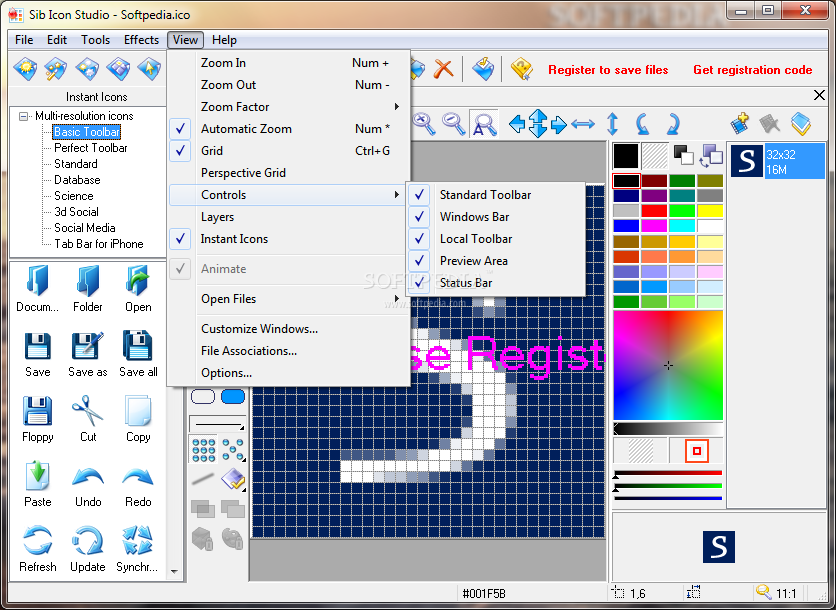Expand the Zoom Factor submenu

click(288, 107)
